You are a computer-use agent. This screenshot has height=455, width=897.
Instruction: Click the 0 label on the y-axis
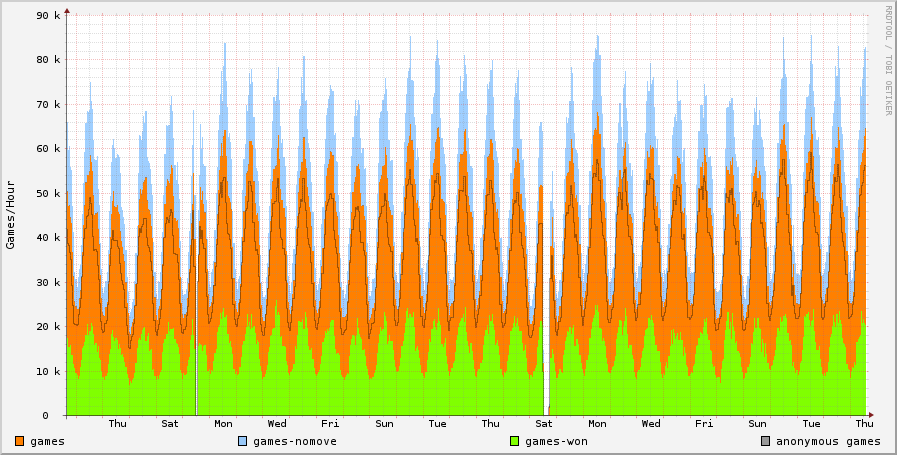point(58,416)
